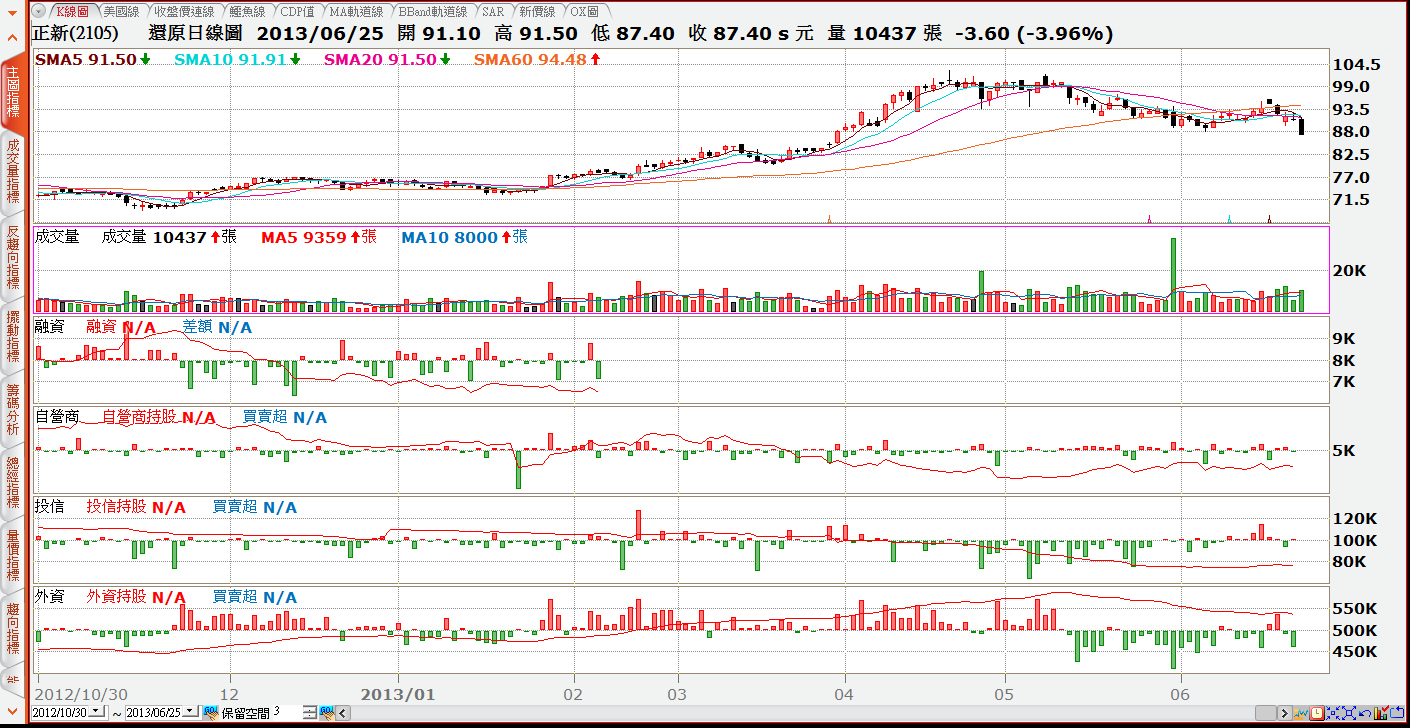Click the 2013/01 date axis label
Viewport: 1410px width, 728px height.
tap(398, 693)
